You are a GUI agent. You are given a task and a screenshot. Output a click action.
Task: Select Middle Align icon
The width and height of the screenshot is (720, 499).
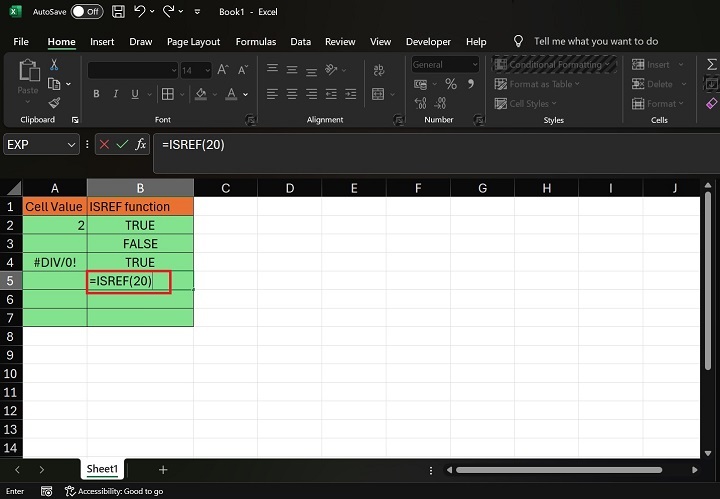pos(292,69)
